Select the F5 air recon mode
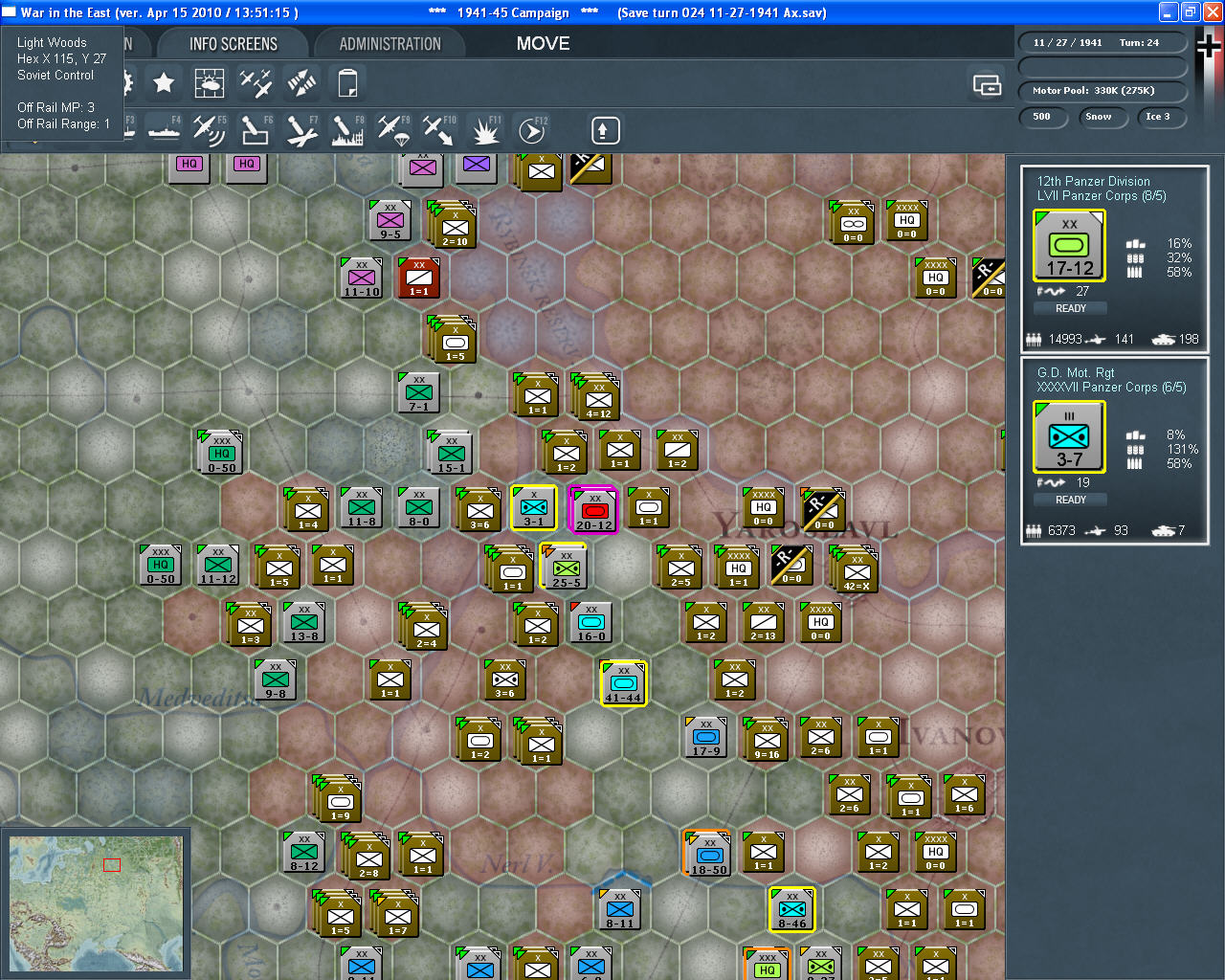This screenshot has width=1225, height=980. pyautogui.click(x=209, y=130)
